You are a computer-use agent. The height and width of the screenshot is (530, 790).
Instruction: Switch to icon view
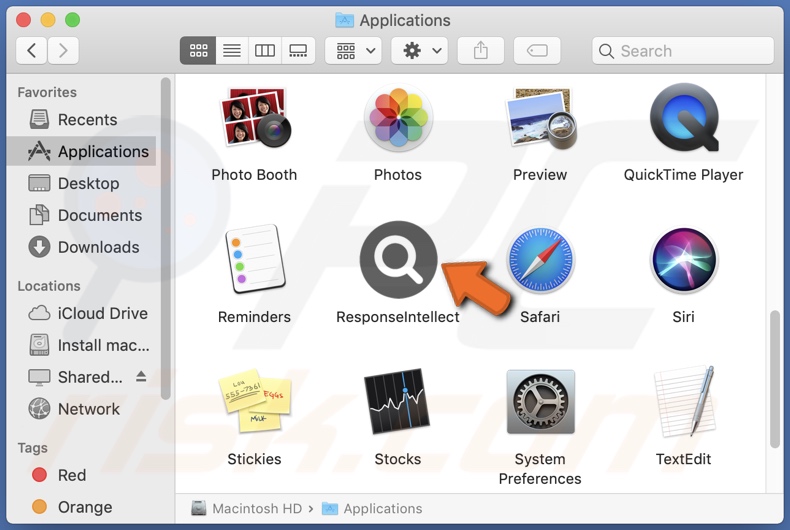[198, 50]
